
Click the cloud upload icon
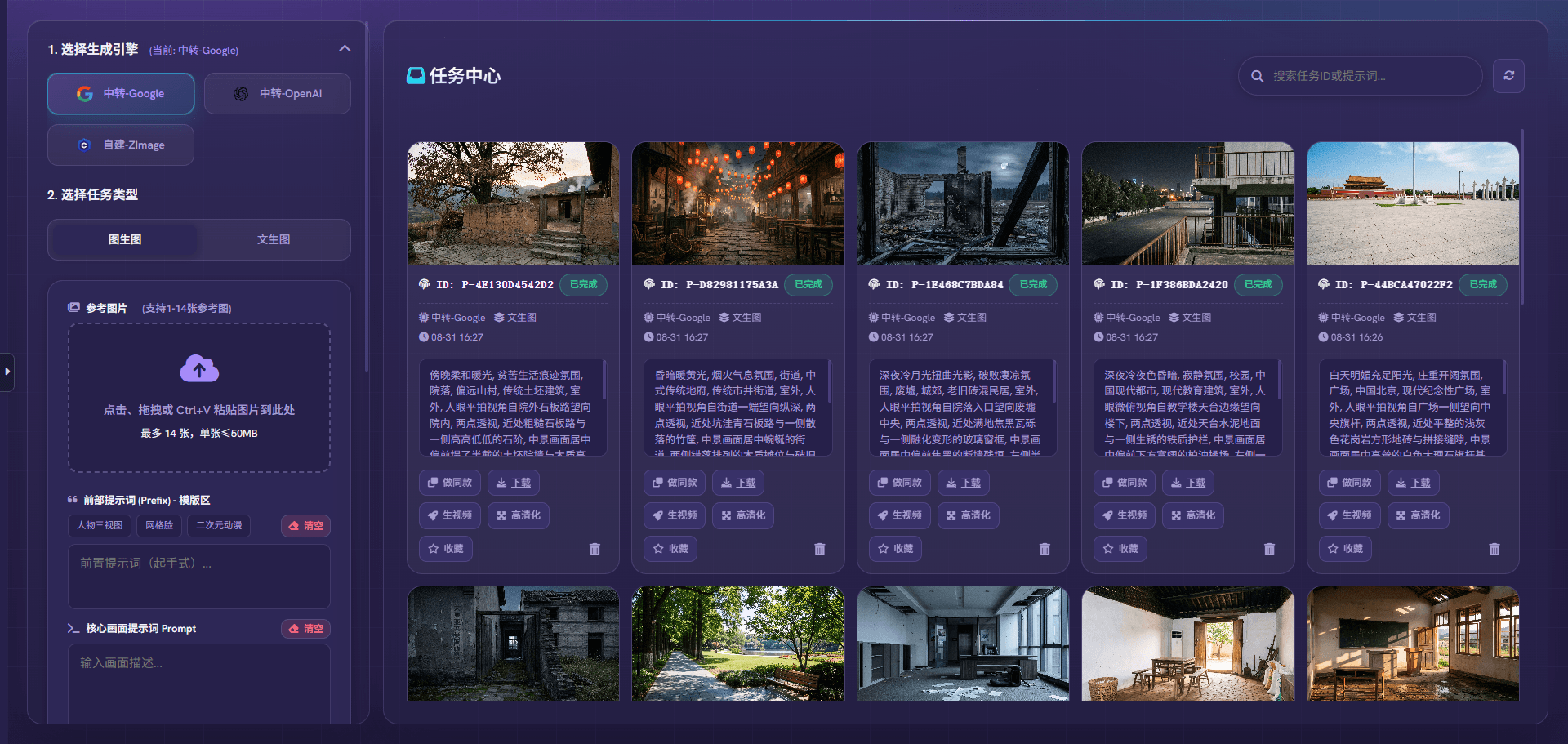tap(199, 369)
